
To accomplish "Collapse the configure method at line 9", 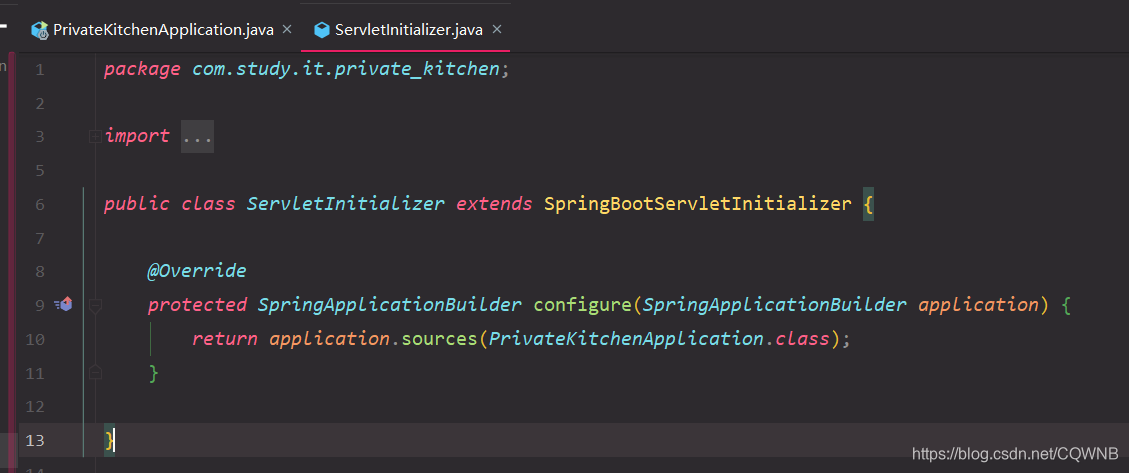I will point(94,306).
